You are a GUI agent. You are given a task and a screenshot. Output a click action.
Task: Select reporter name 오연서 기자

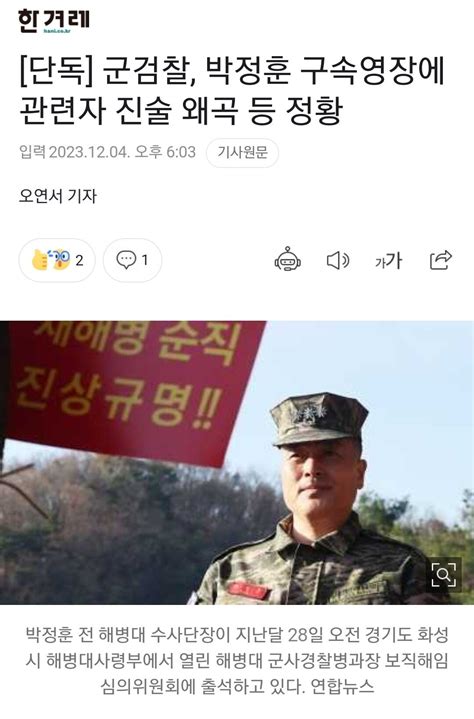(58, 196)
